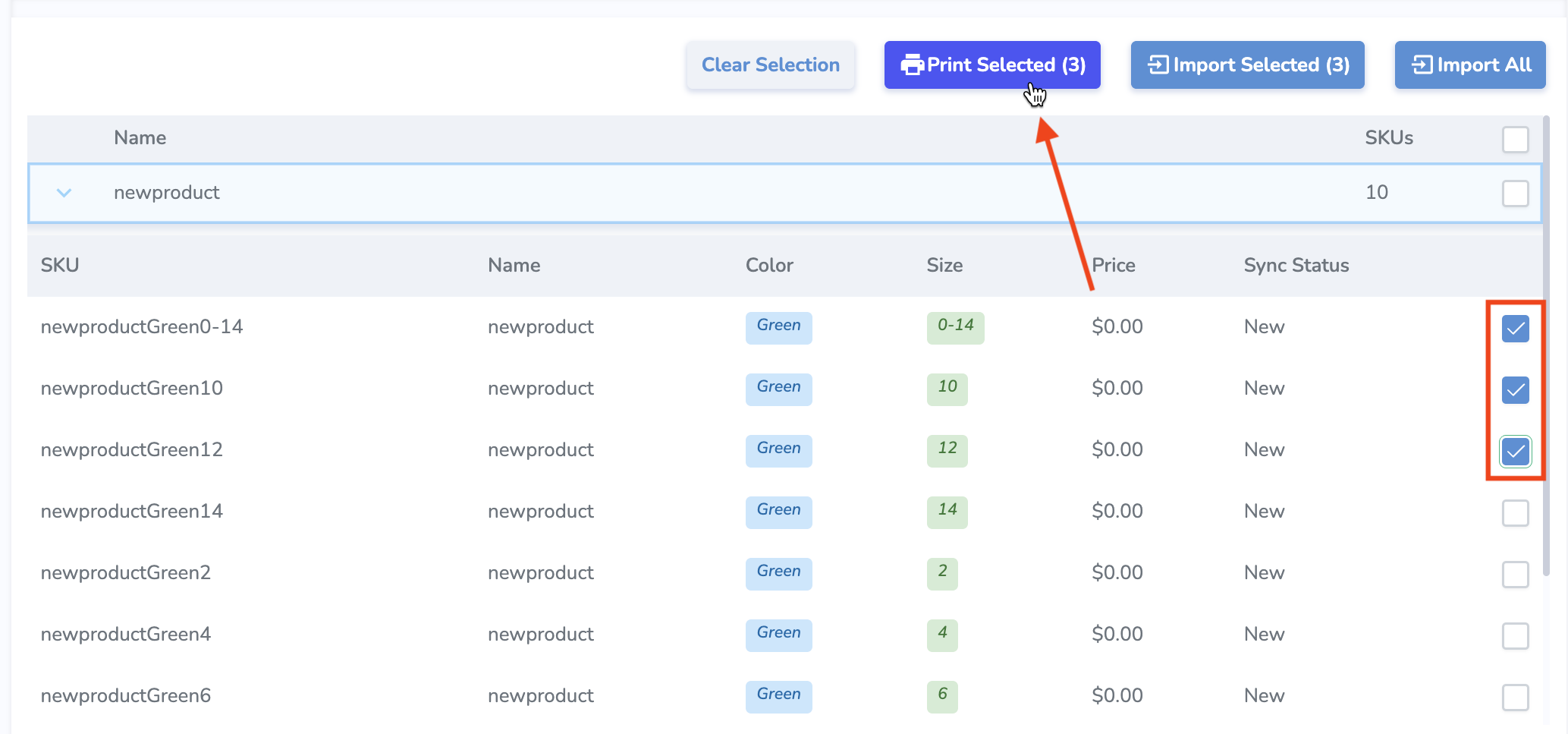Click the Sync Status column header
The width and height of the screenshot is (1568, 734).
[1296, 266]
